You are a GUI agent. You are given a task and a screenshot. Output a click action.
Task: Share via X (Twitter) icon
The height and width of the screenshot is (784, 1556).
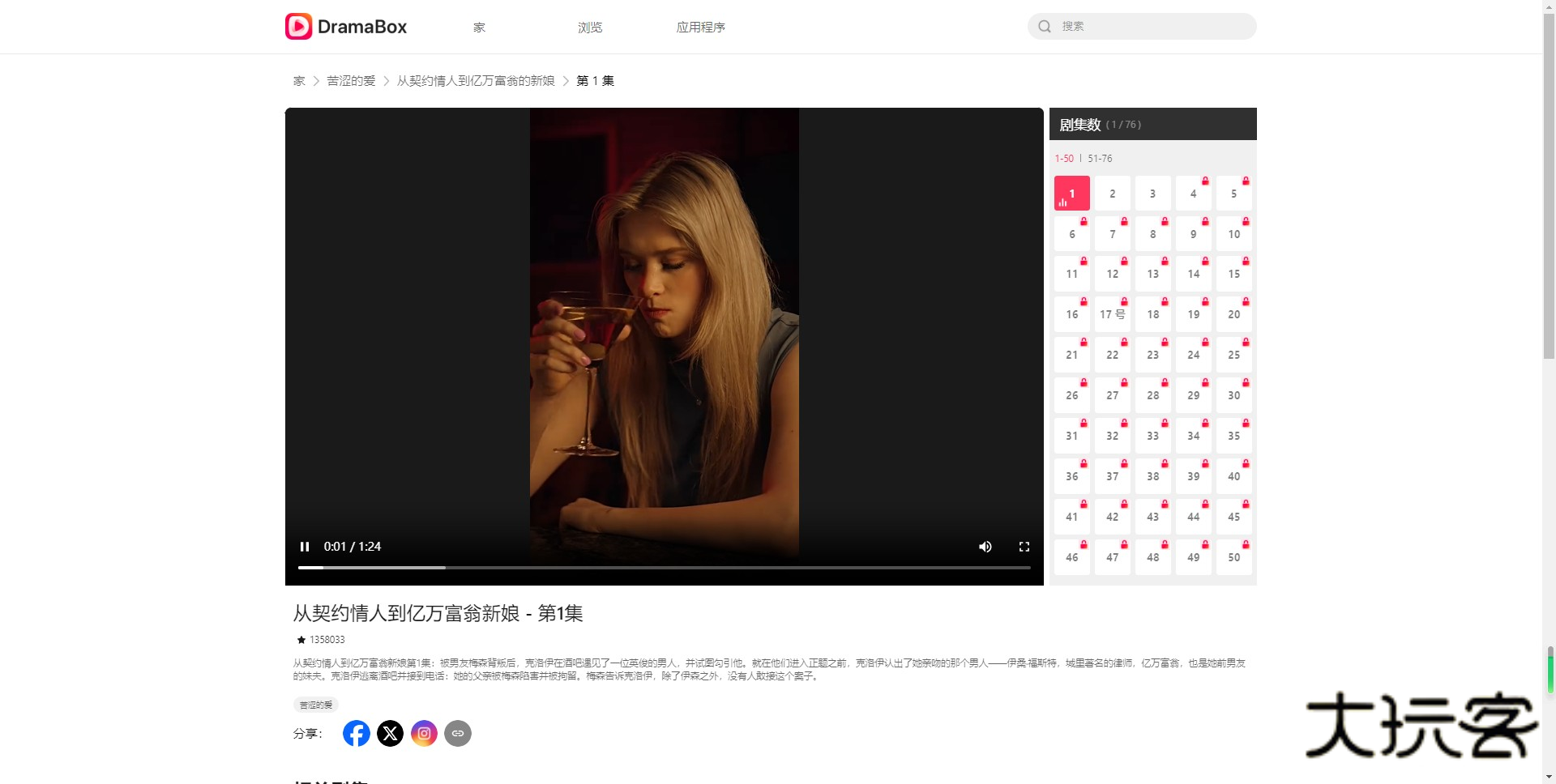(x=391, y=733)
